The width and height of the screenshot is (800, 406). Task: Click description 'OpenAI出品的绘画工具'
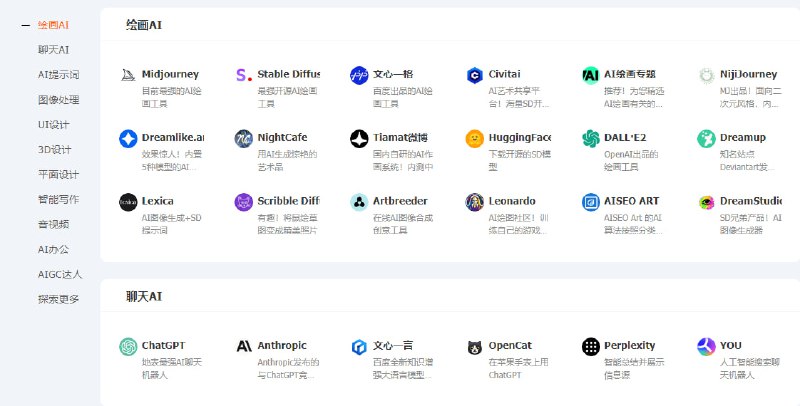tap(631, 161)
